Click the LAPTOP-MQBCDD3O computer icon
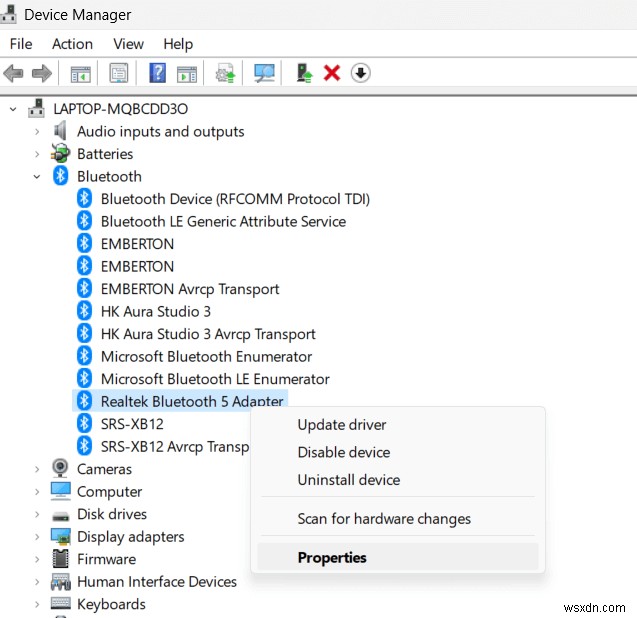The image size is (637, 618). tap(37, 108)
